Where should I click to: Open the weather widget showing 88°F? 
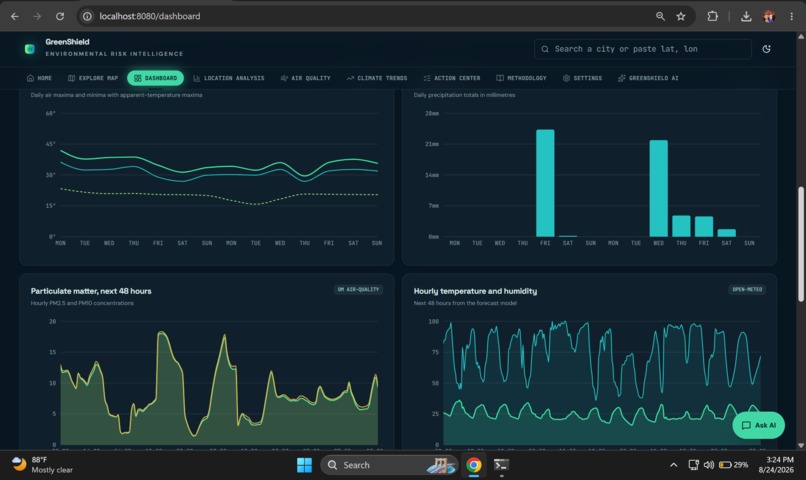tap(42, 465)
